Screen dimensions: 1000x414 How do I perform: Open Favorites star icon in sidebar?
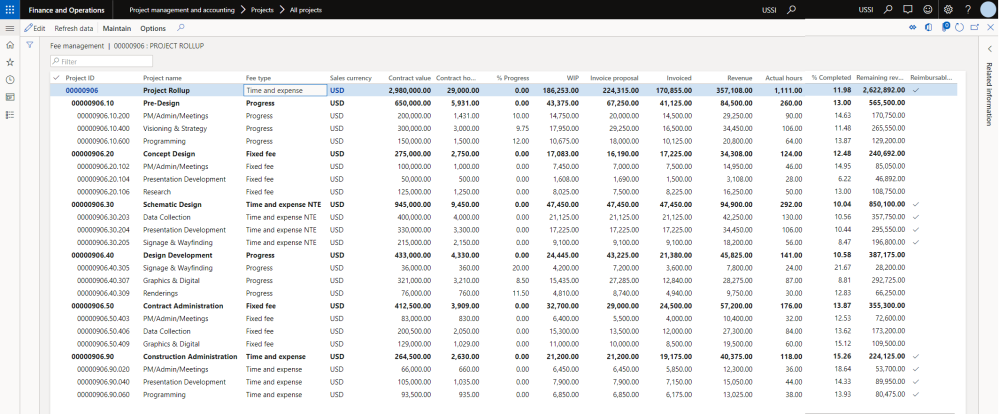click(10, 62)
